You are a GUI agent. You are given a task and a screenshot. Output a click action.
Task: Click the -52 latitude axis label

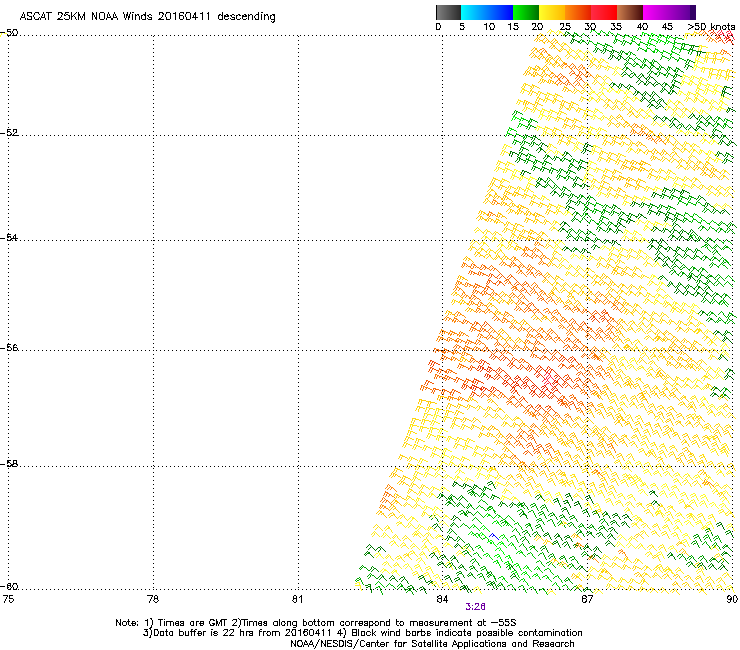(x=9, y=133)
